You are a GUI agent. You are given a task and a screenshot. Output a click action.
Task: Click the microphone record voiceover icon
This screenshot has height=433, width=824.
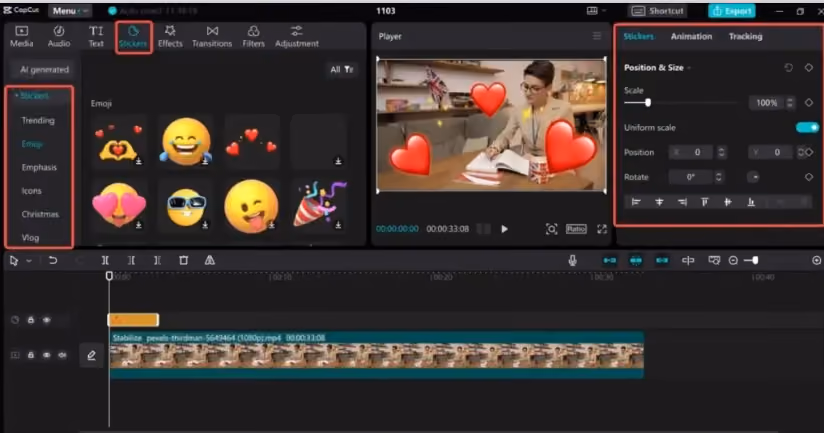coord(572,260)
